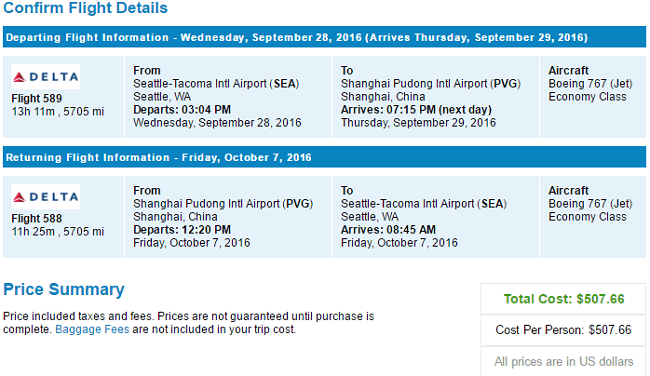Click the Price Summary heading

pyautogui.click(x=64, y=289)
